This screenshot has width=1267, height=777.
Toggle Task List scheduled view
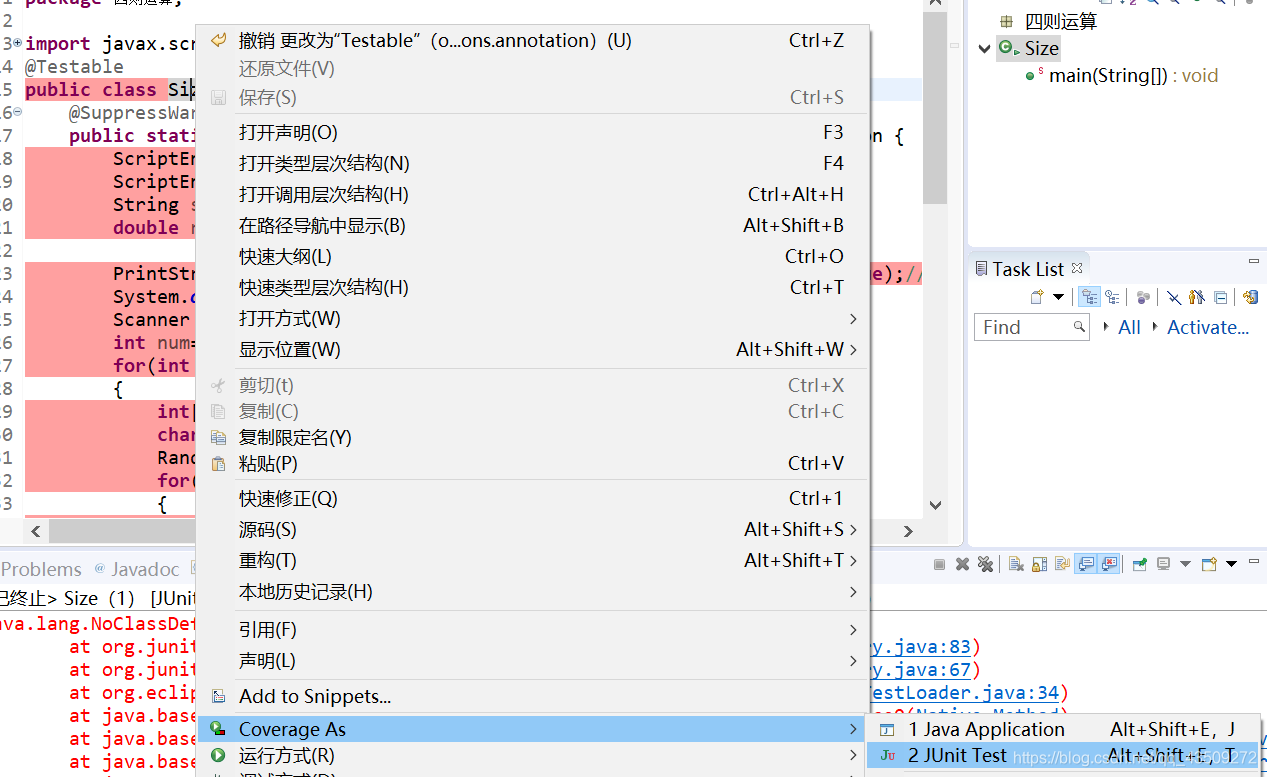1112,297
